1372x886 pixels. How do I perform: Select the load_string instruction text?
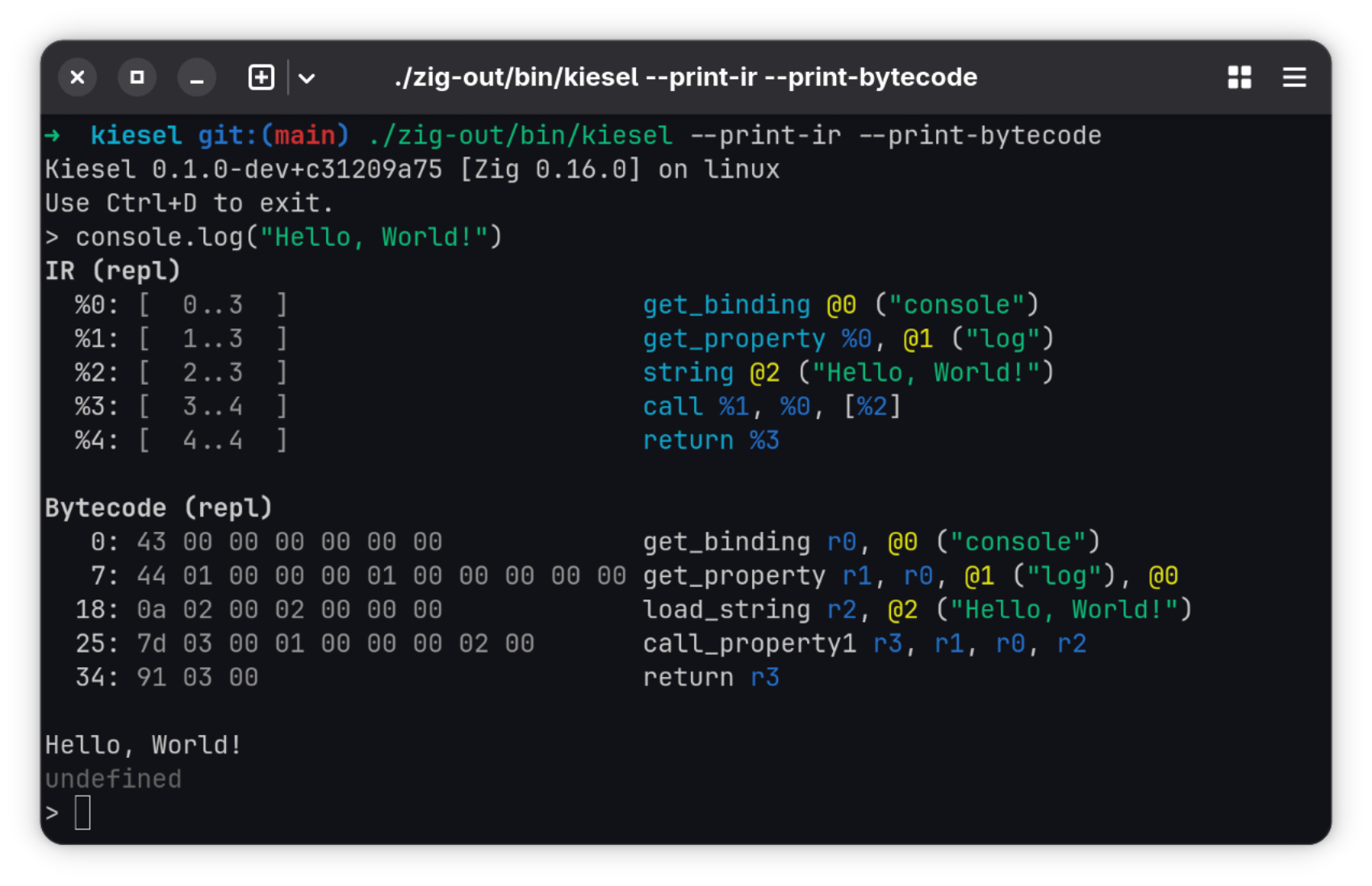[x=916, y=609]
